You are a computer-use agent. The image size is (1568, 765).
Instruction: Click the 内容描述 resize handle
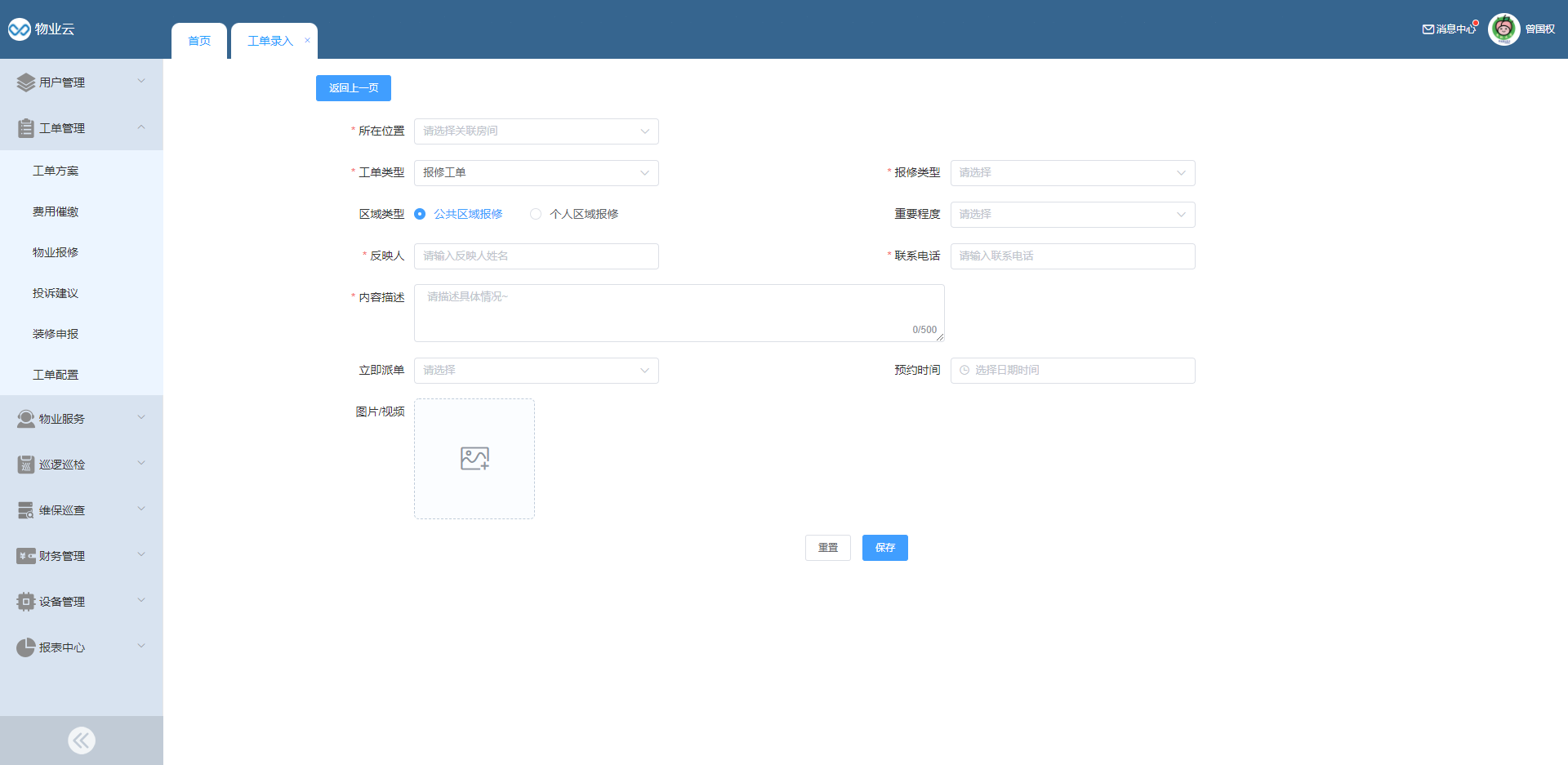click(x=940, y=337)
